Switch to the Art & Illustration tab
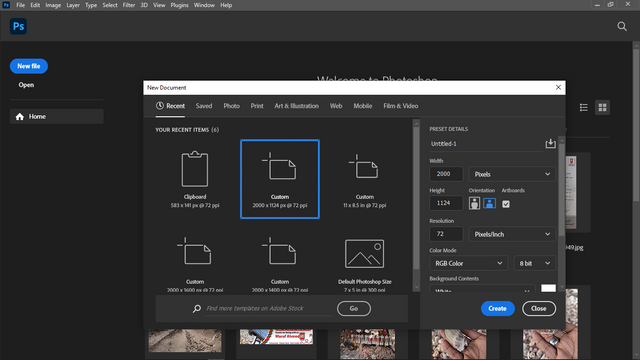The height and width of the screenshot is (360, 640). point(296,106)
